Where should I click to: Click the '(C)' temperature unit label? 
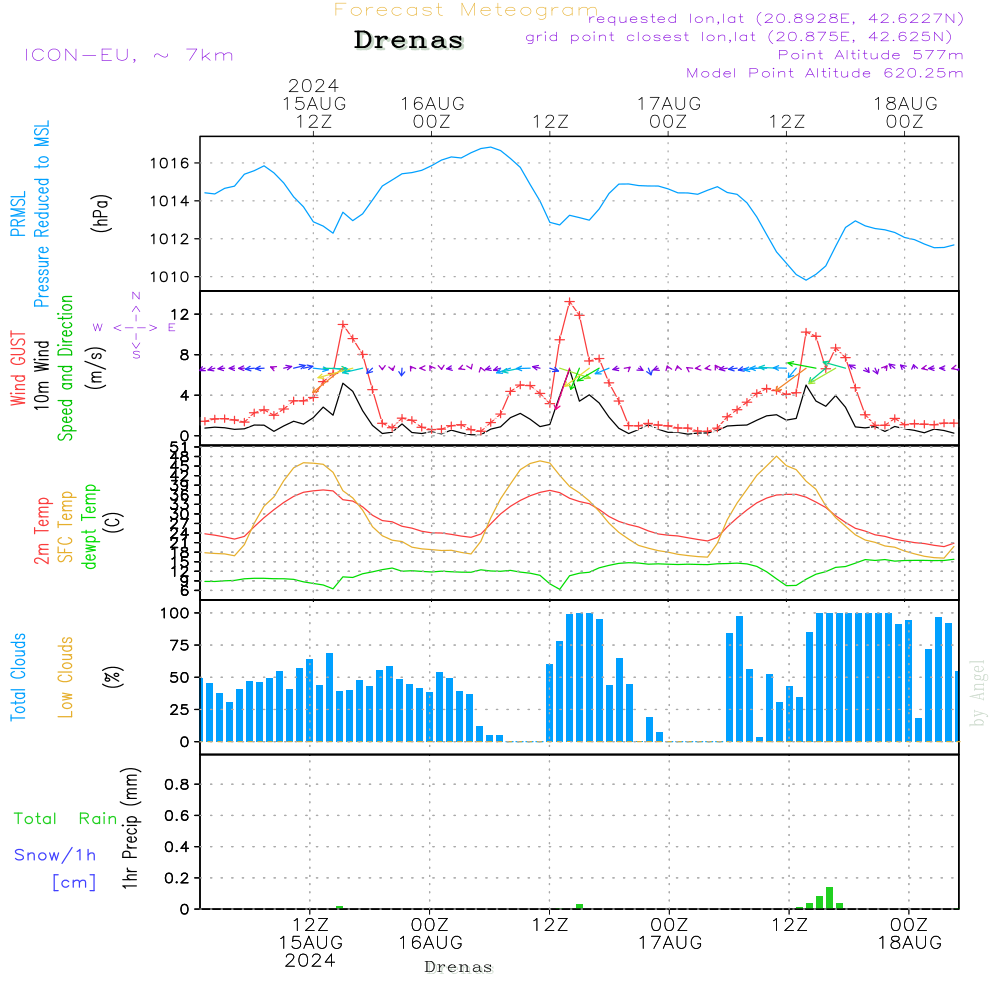(114, 523)
